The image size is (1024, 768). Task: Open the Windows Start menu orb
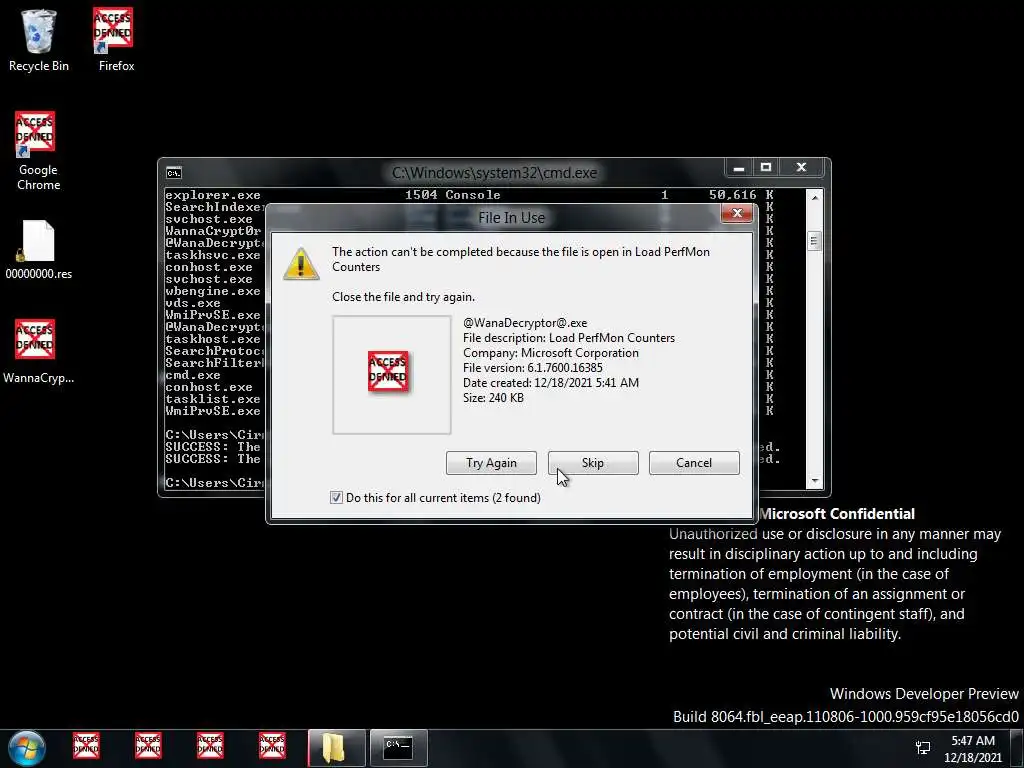pos(27,748)
